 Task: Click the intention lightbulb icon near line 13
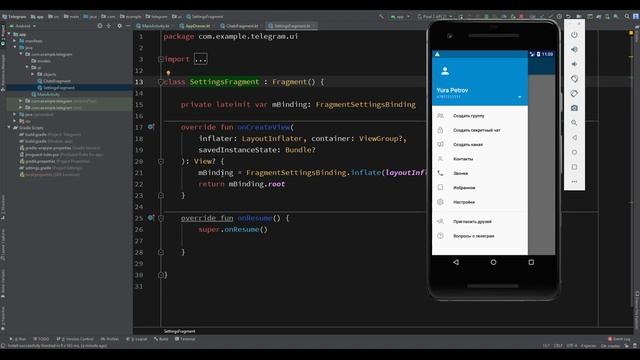point(168,73)
